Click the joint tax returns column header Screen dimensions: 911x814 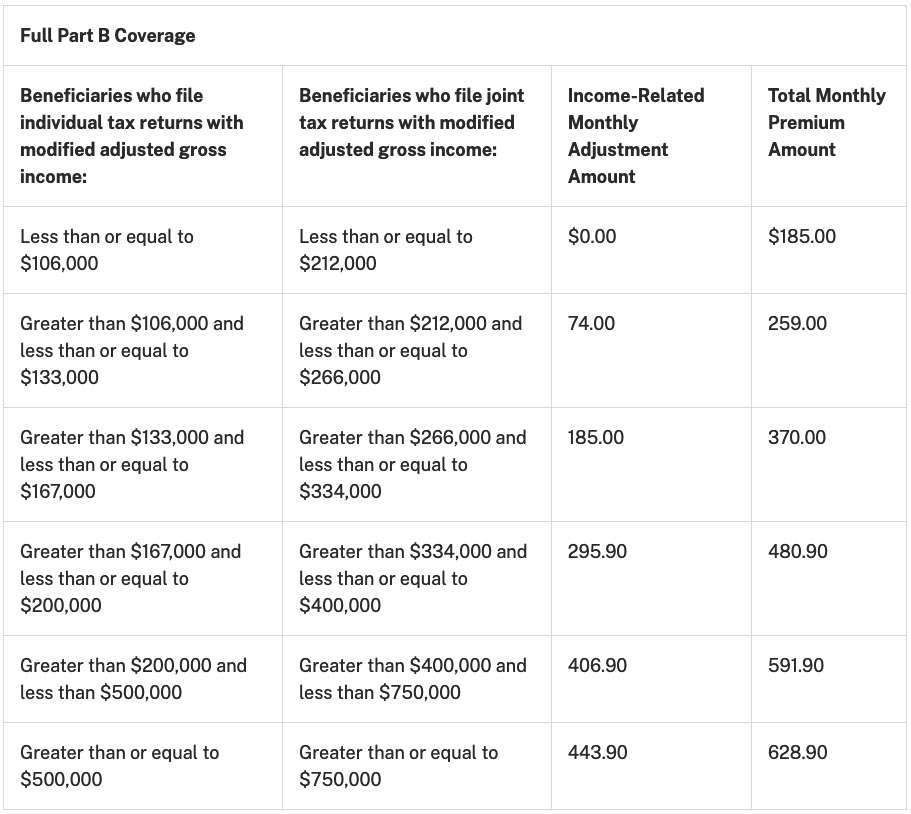click(x=411, y=123)
